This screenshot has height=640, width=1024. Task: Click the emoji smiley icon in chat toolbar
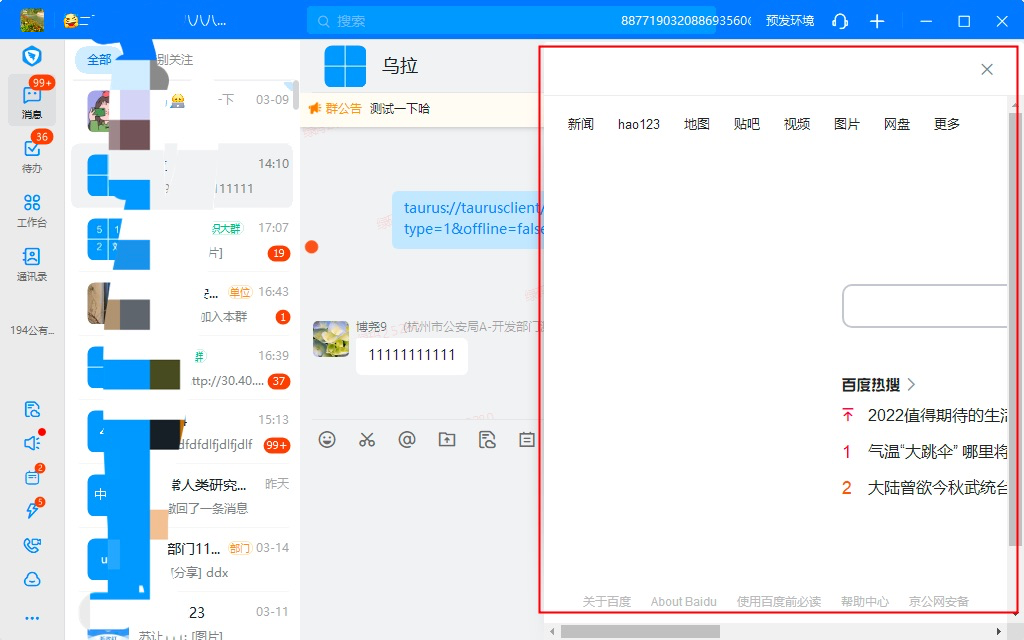click(x=327, y=439)
